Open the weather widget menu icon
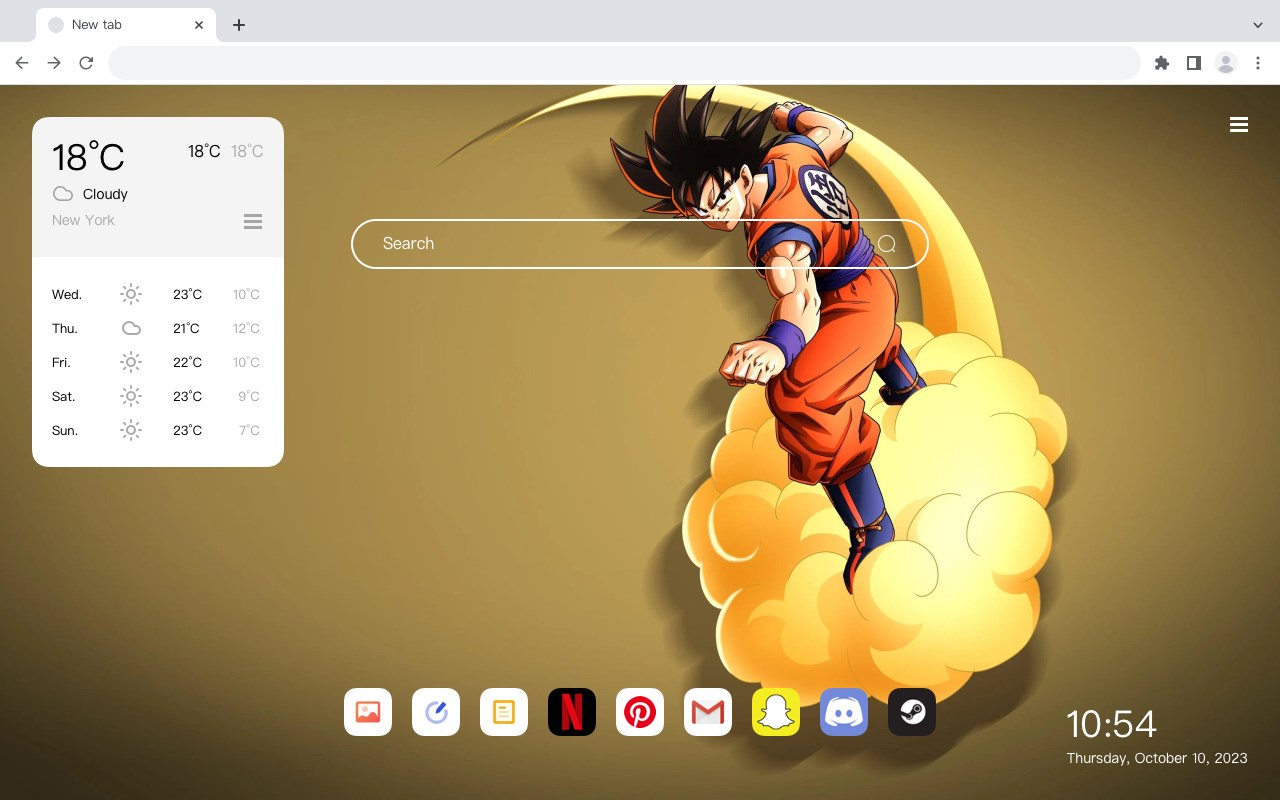This screenshot has height=800, width=1280. coord(253,221)
